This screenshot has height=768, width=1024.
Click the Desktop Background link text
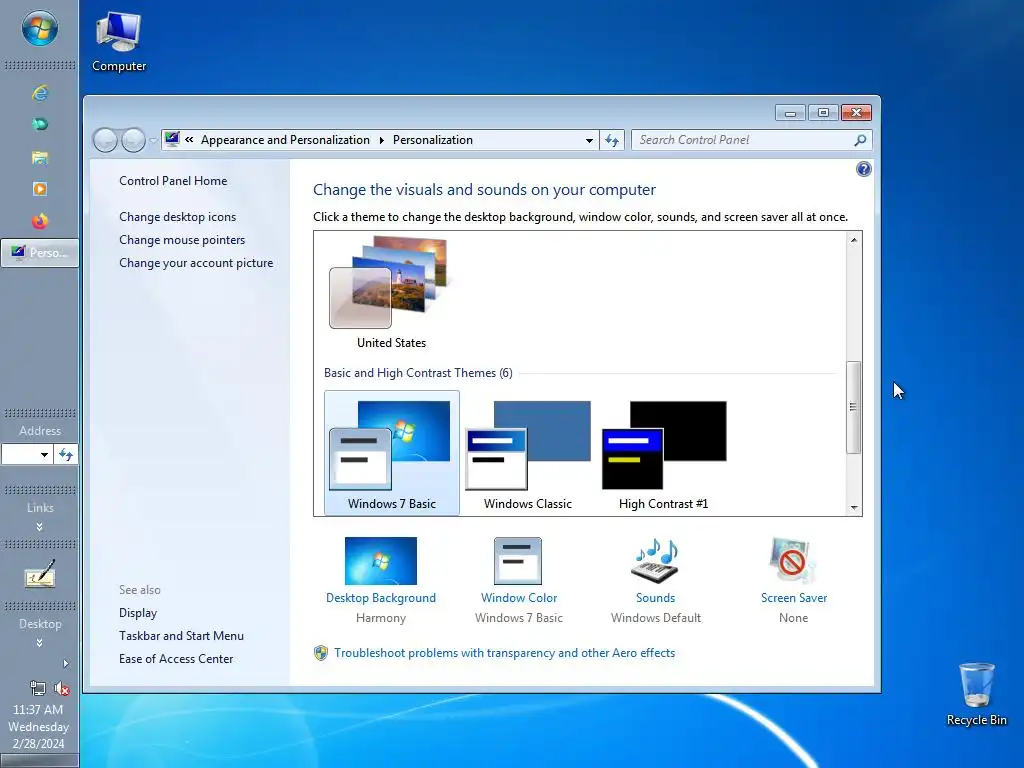tap(381, 598)
